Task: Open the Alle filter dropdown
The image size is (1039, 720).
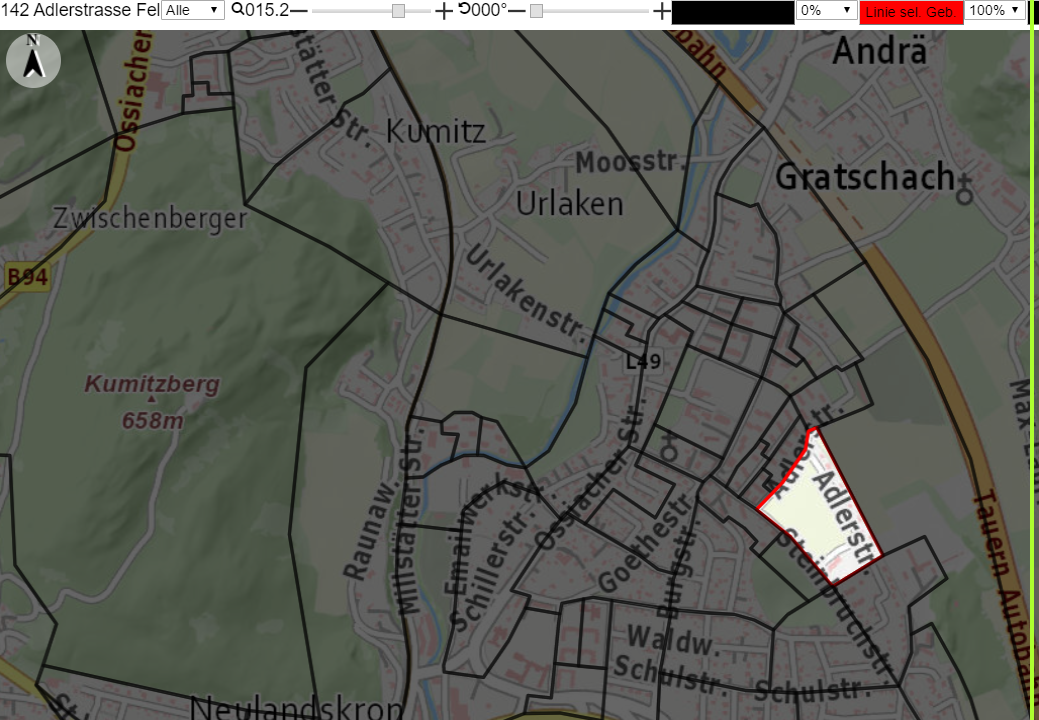Action: pyautogui.click(x=193, y=10)
